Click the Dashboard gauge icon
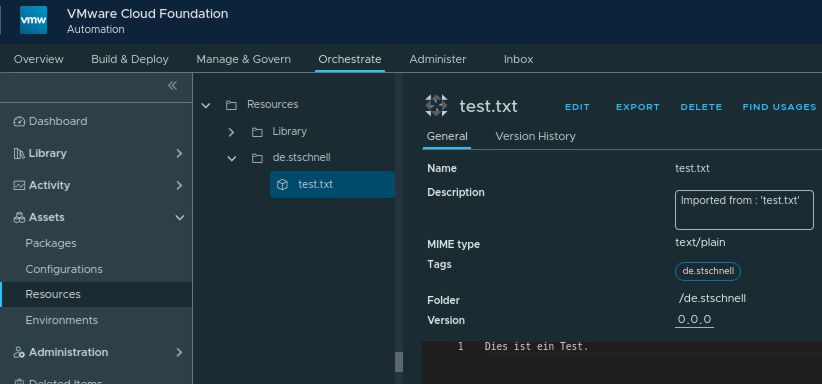 click(19, 122)
